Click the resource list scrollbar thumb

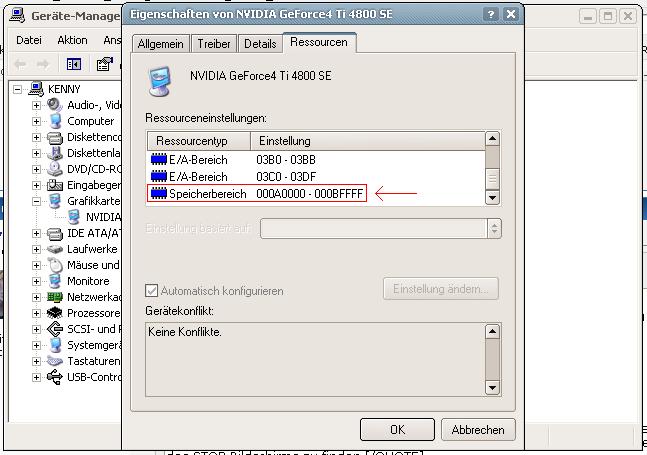(492, 179)
